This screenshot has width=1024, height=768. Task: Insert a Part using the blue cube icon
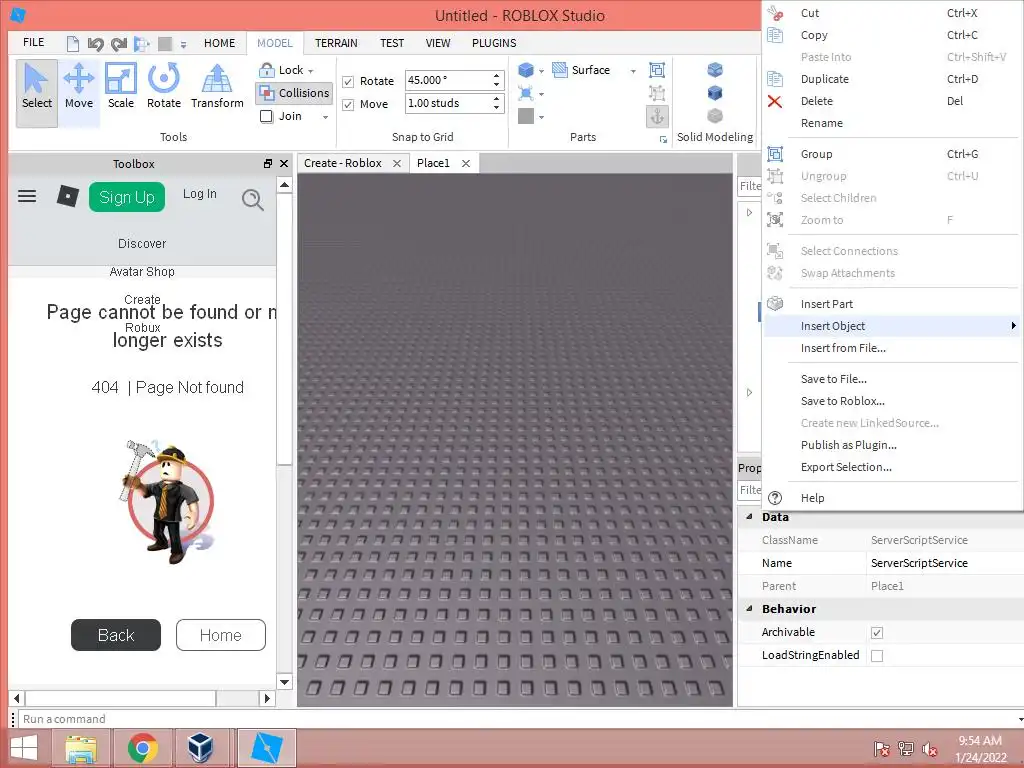click(526, 70)
